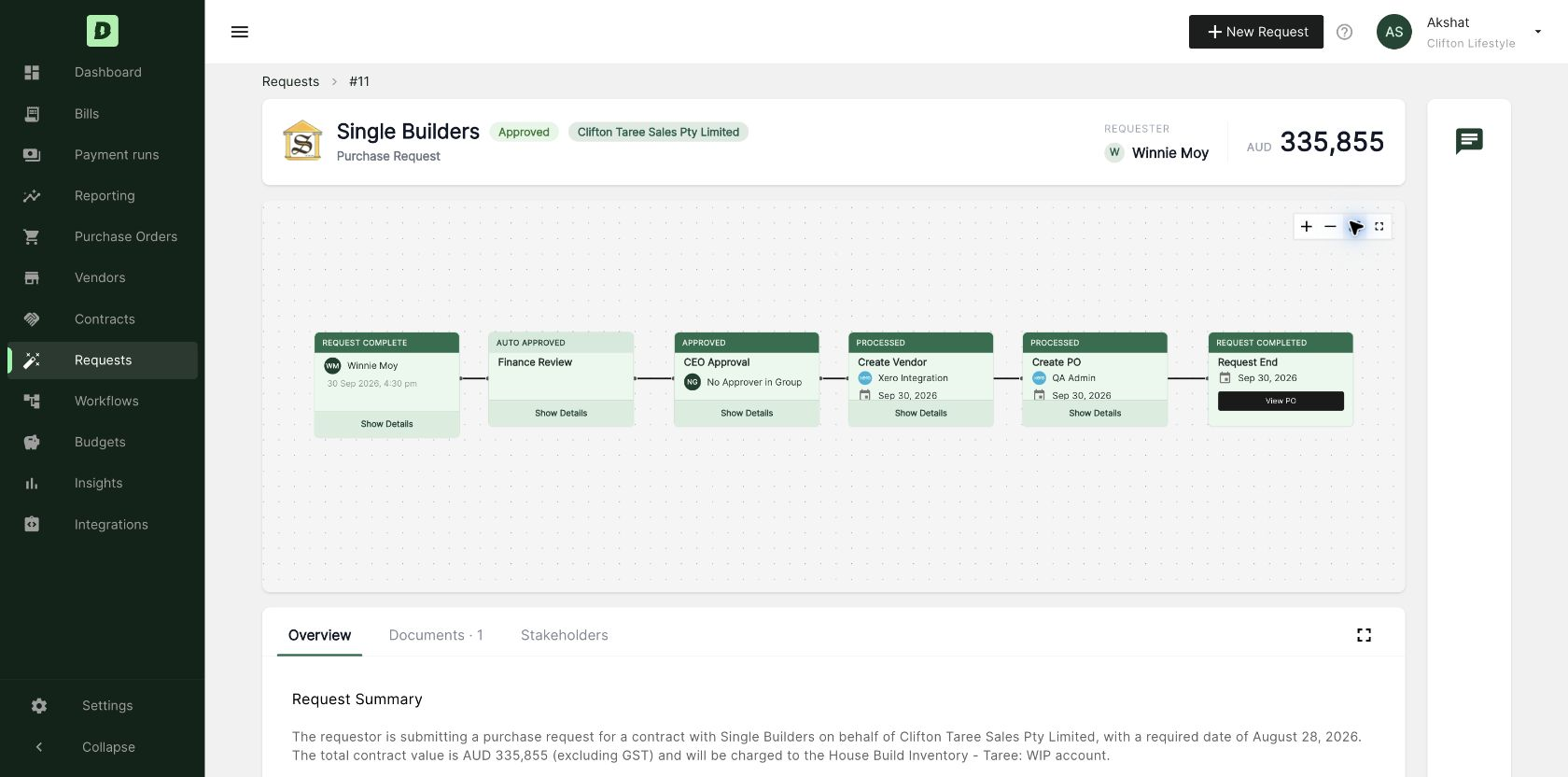1568x777 pixels.
Task: Open Payment runs icon
Action: tap(32, 155)
